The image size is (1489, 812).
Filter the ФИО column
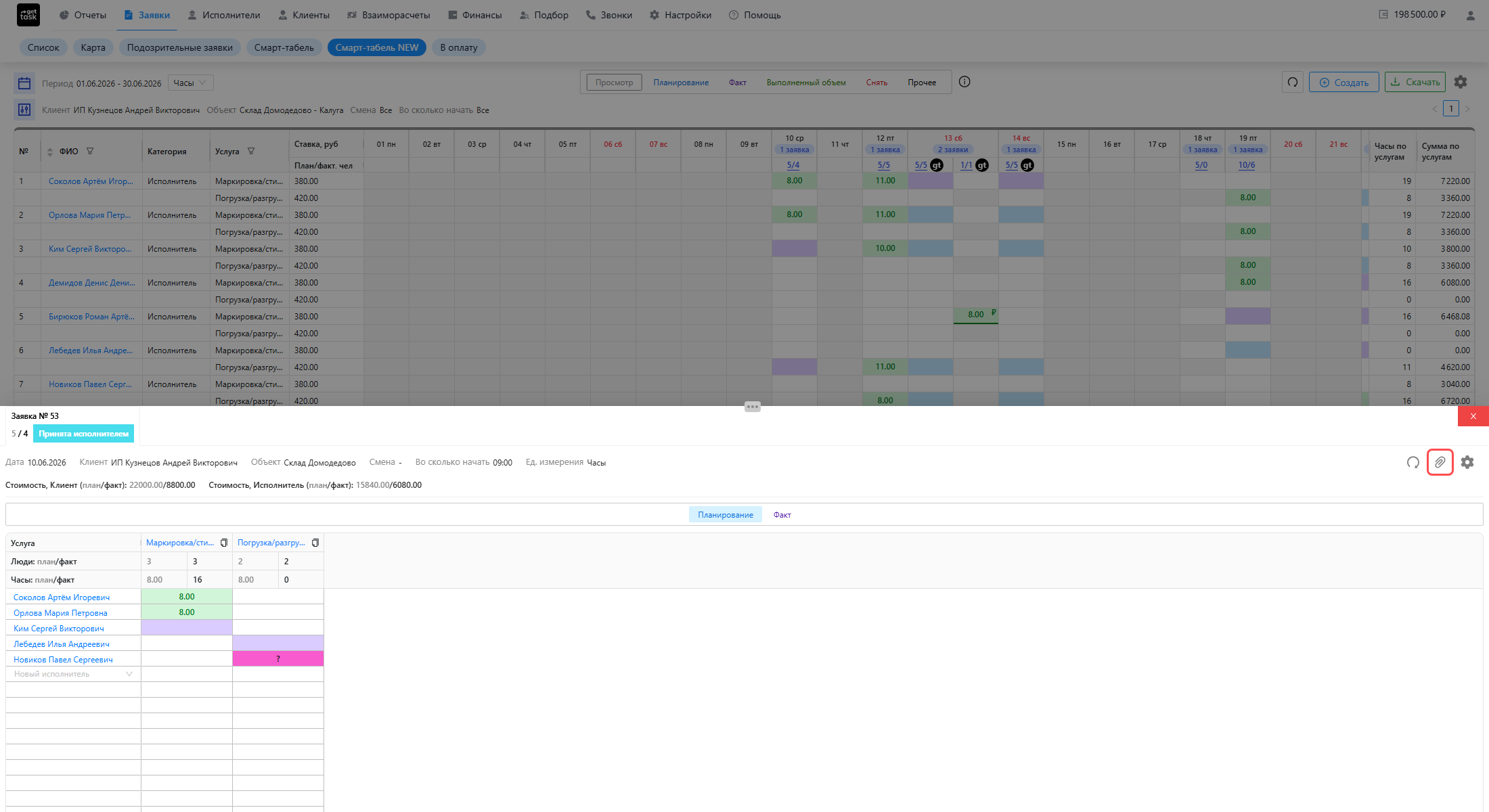tap(90, 151)
